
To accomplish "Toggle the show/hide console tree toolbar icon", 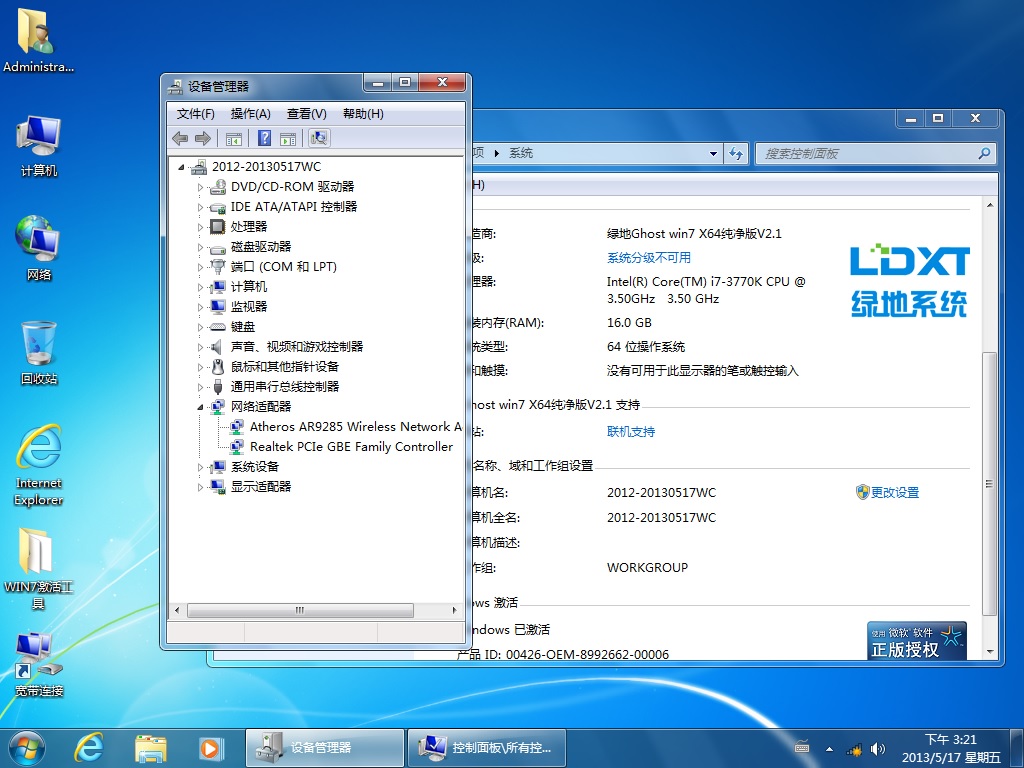I will [x=233, y=138].
